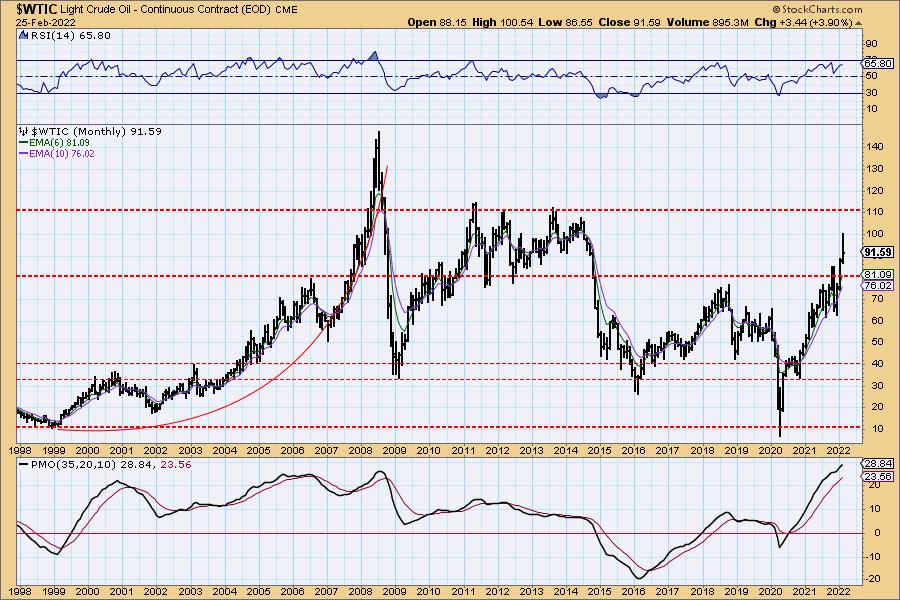900x600 pixels.
Task: Click the High 100.54 value
Action: click(503, 22)
